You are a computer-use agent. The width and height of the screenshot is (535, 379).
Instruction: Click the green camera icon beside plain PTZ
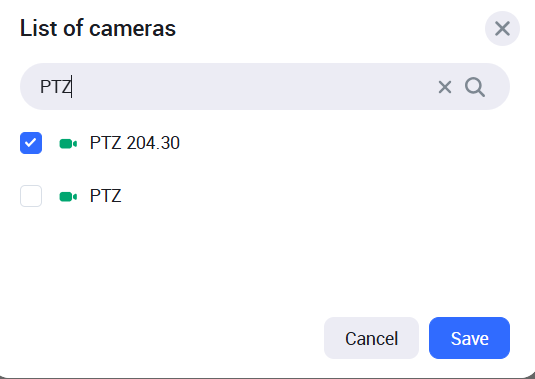[68, 197]
